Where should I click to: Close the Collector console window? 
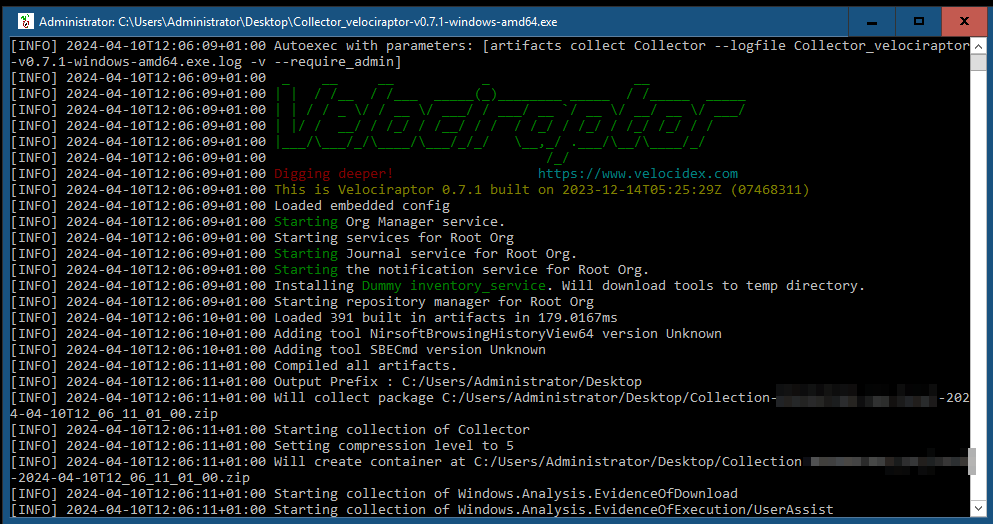[x=965, y=22]
